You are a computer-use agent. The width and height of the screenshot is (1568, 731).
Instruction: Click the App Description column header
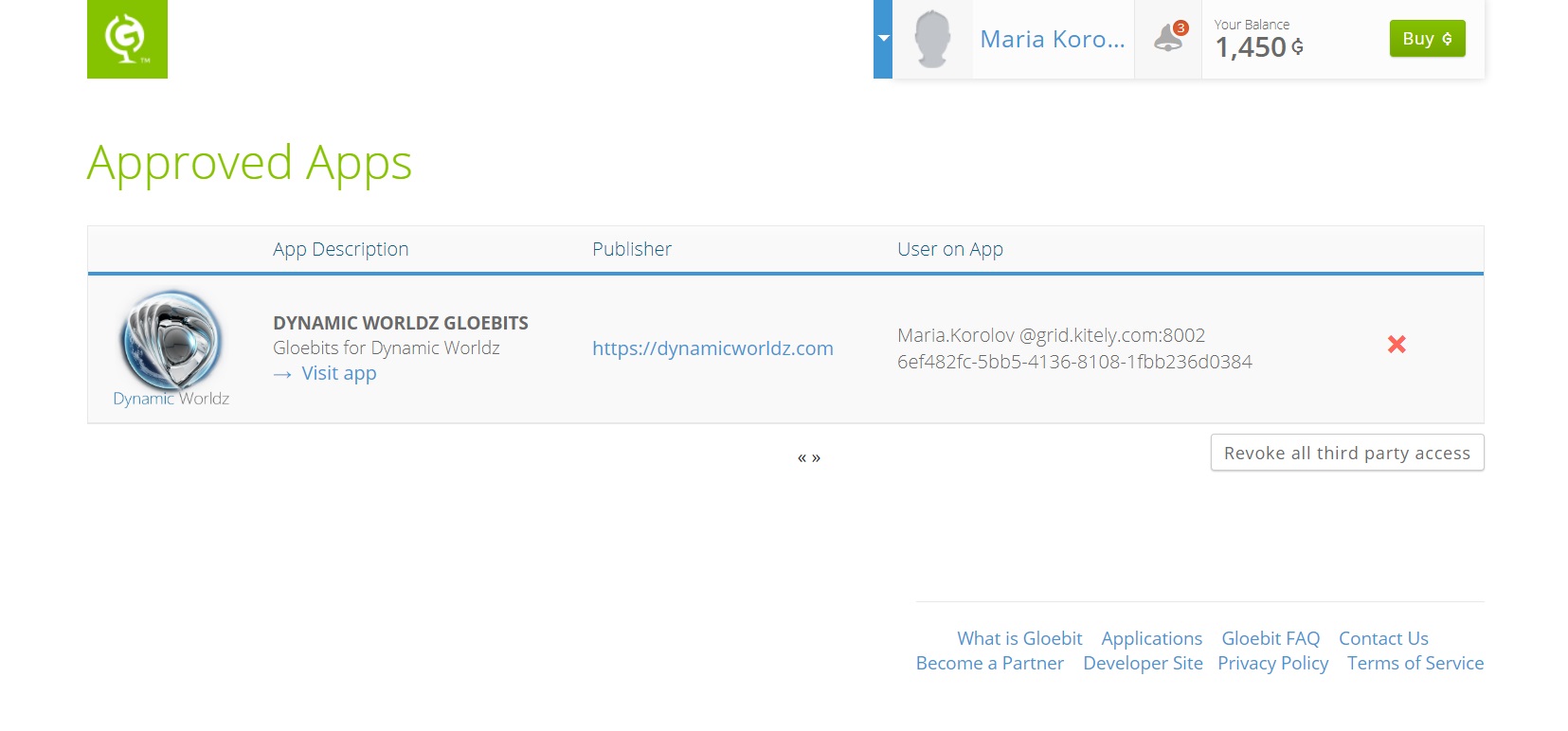(341, 249)
